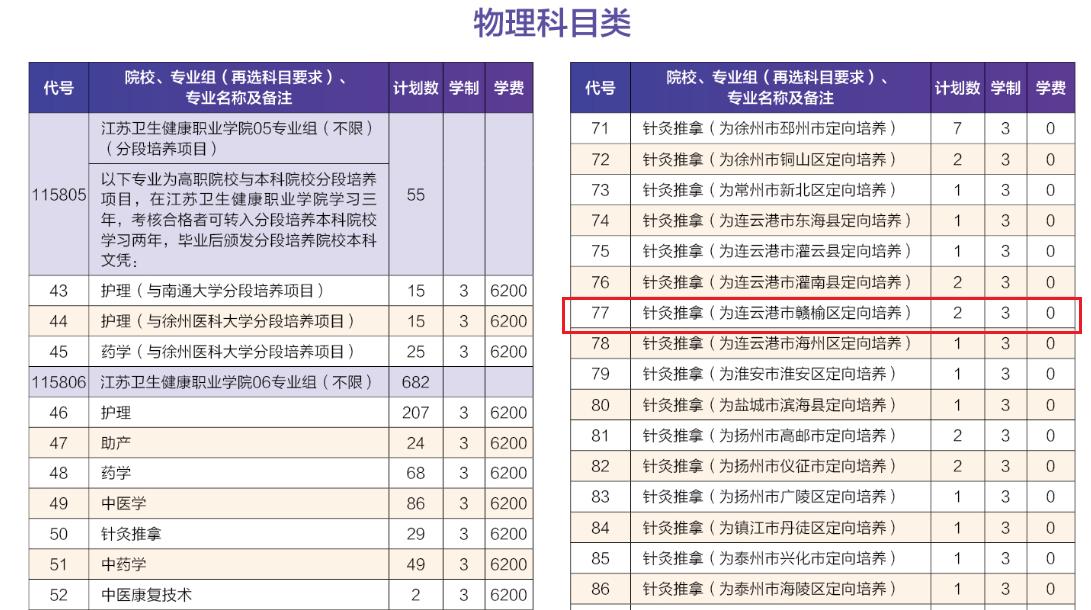The height and width of the screenshot is (610, 1091).
Task: Select 护理（与徐州医科大学分段培养项目）entry
Action: point(229,321)
